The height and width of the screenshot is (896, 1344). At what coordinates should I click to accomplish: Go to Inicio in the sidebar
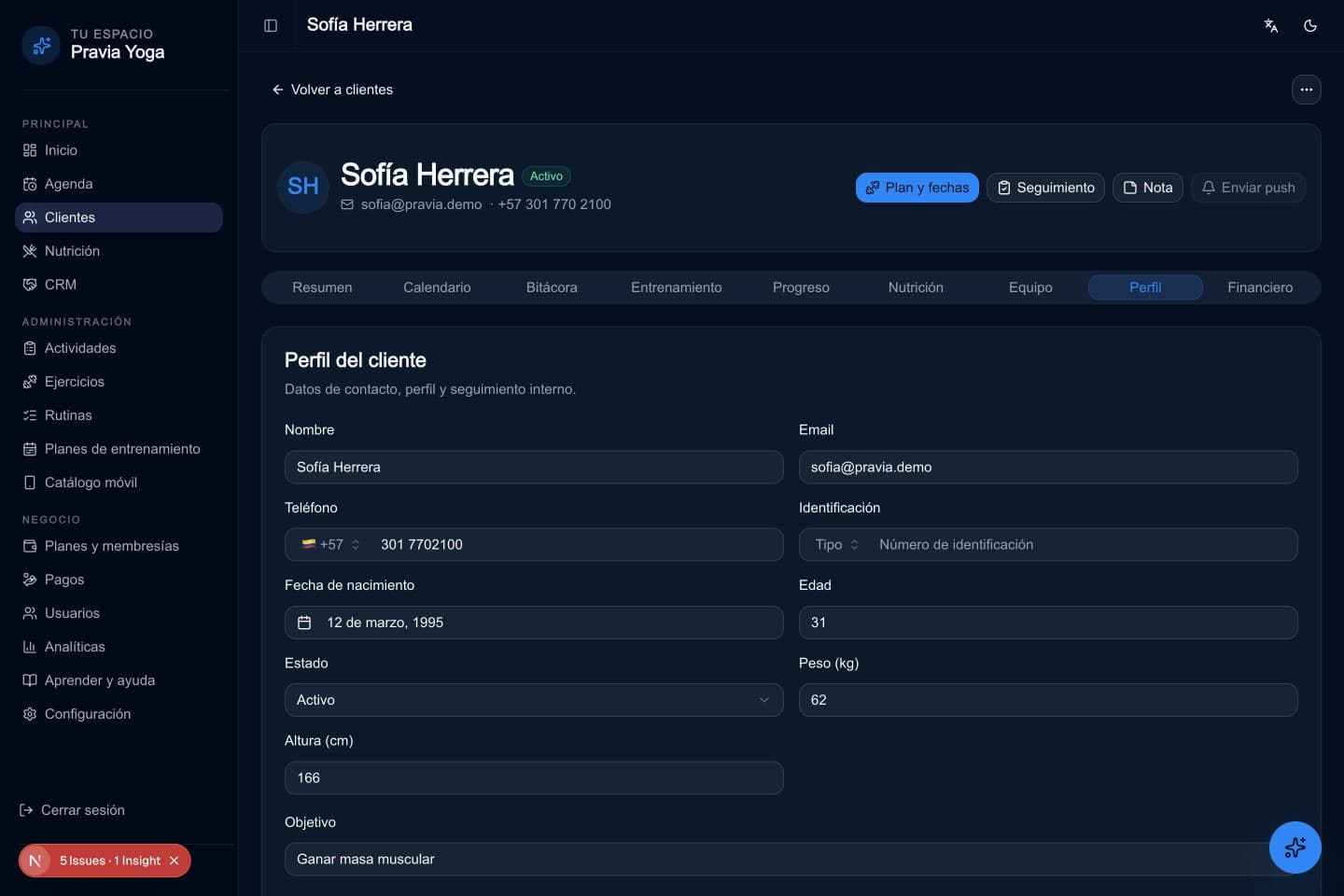coord(119,150)
